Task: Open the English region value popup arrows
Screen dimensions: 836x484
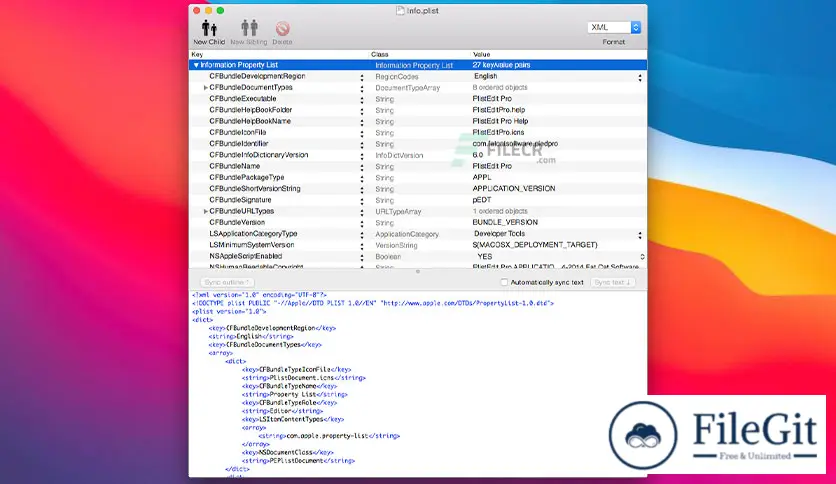Action: [640, 77]
